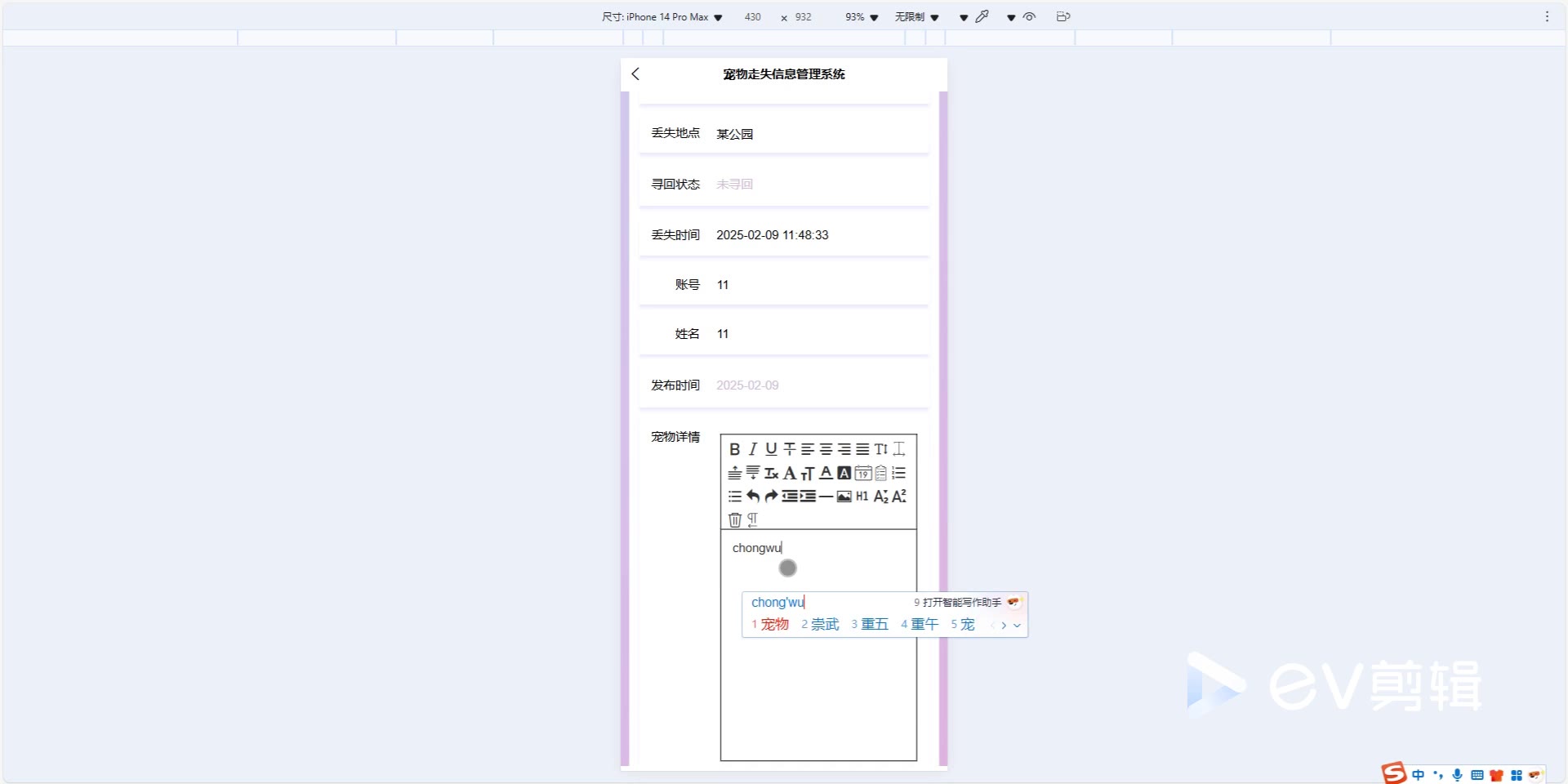Screen dimensions: 1568x784
Task: Insert an image using the picture icon
Action: 844,497
